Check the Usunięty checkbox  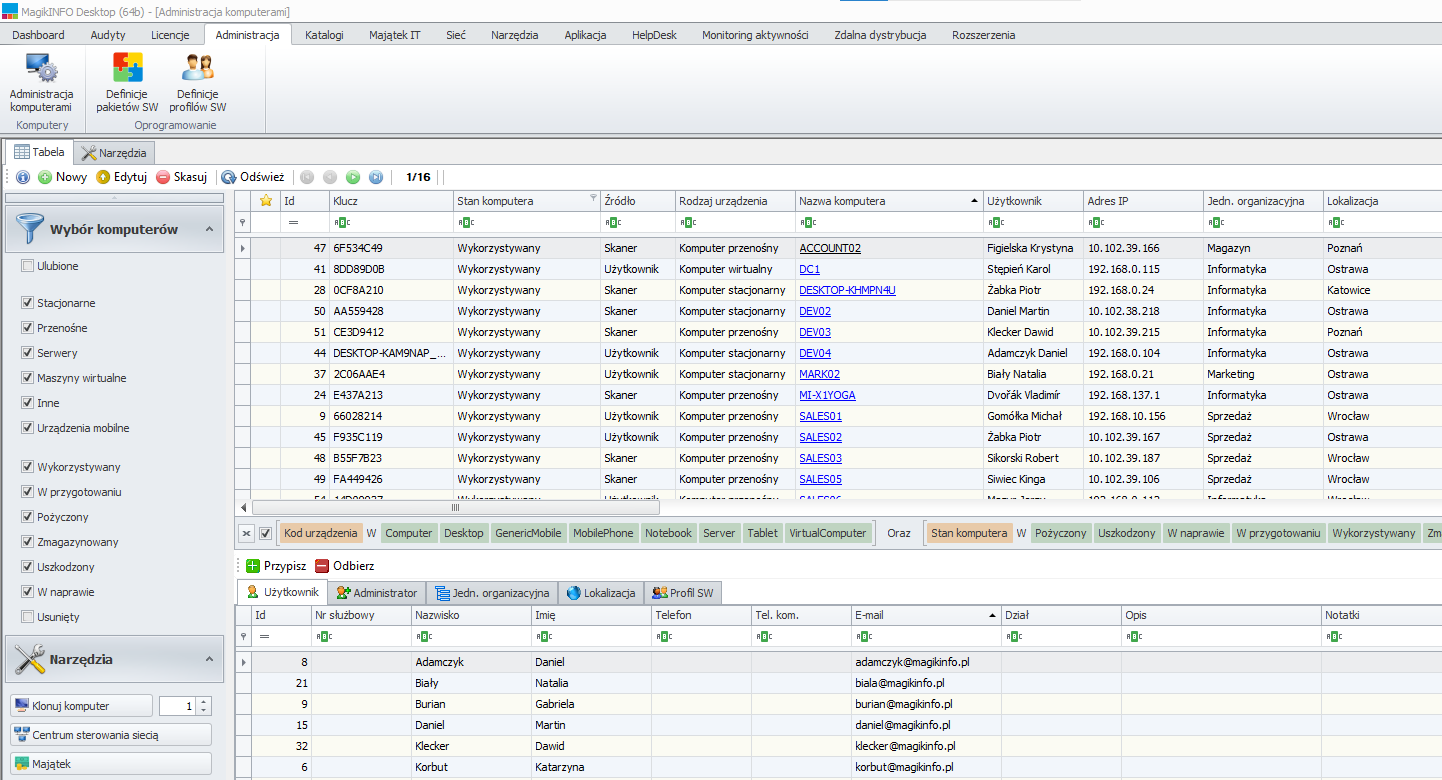[x=27, y=617]
